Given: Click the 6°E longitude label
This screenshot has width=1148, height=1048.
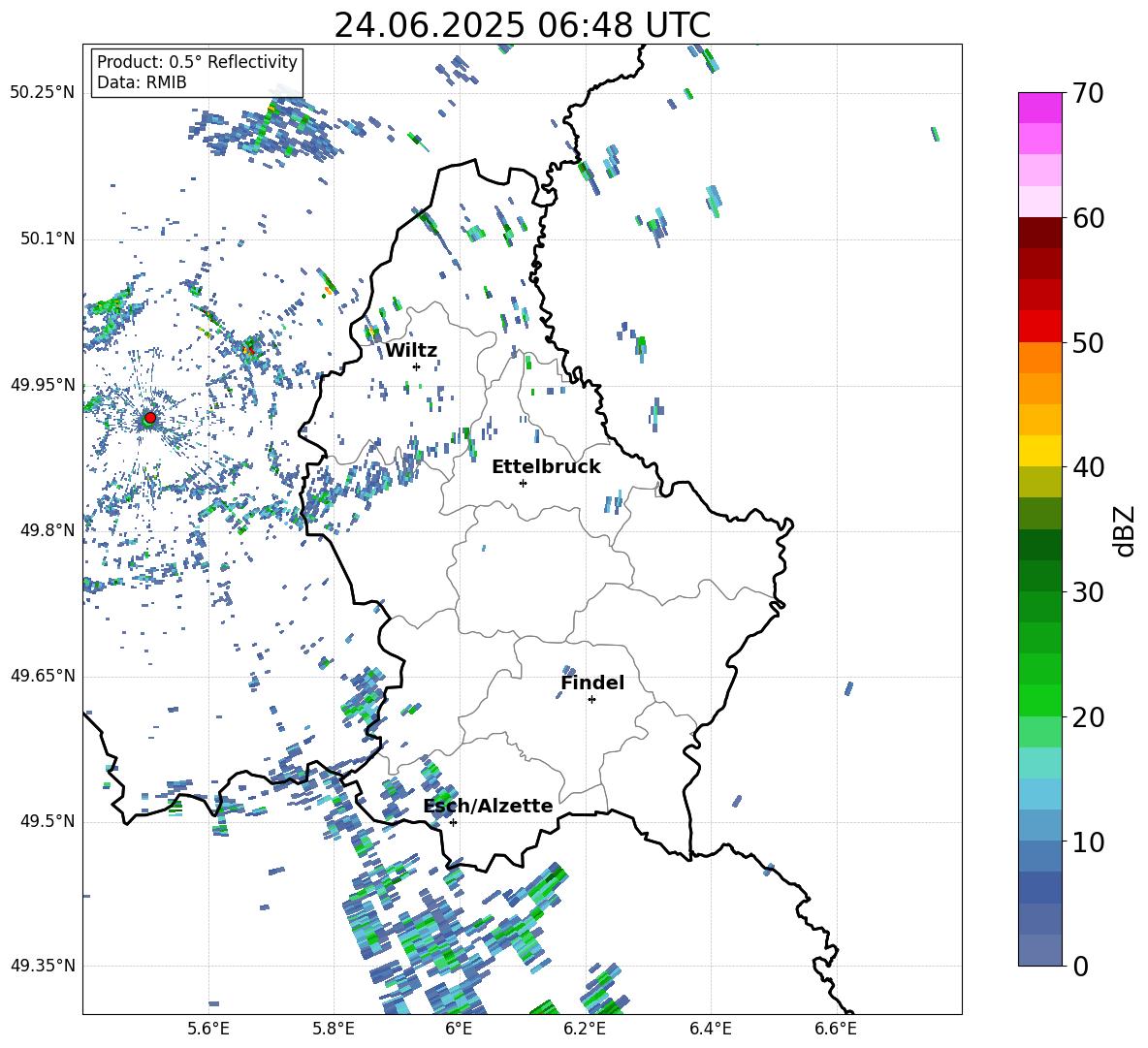Looking at the screenshot, I should click(459, 1029).
